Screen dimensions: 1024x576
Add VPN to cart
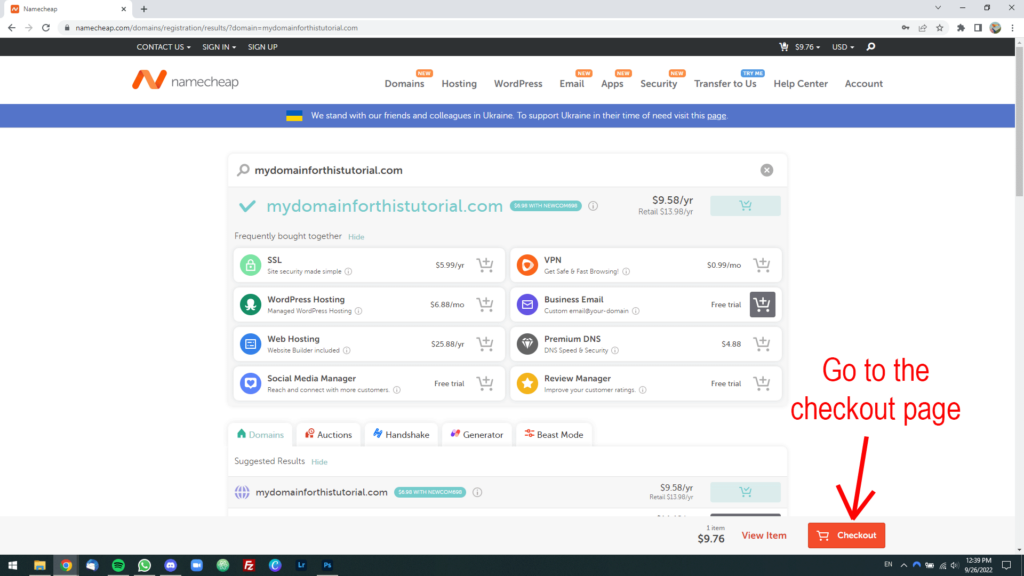(761, 264)
